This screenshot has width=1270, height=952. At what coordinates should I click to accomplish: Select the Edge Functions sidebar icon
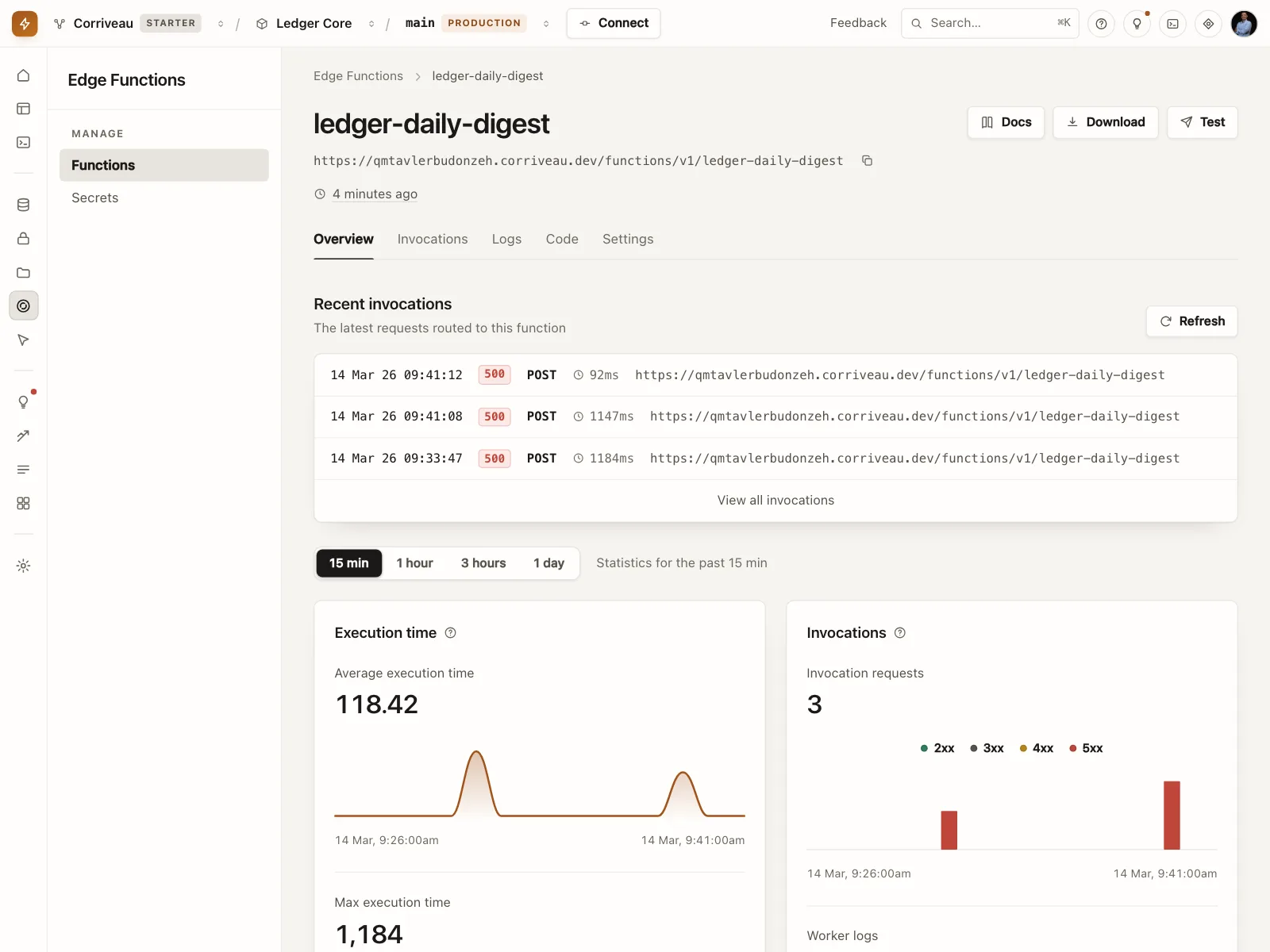pos(24,306)
